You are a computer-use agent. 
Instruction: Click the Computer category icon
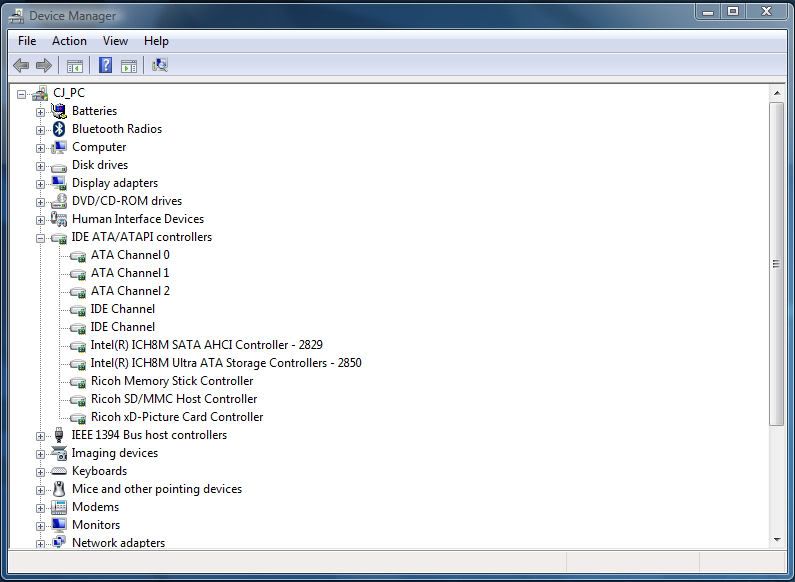coord(59,147)
